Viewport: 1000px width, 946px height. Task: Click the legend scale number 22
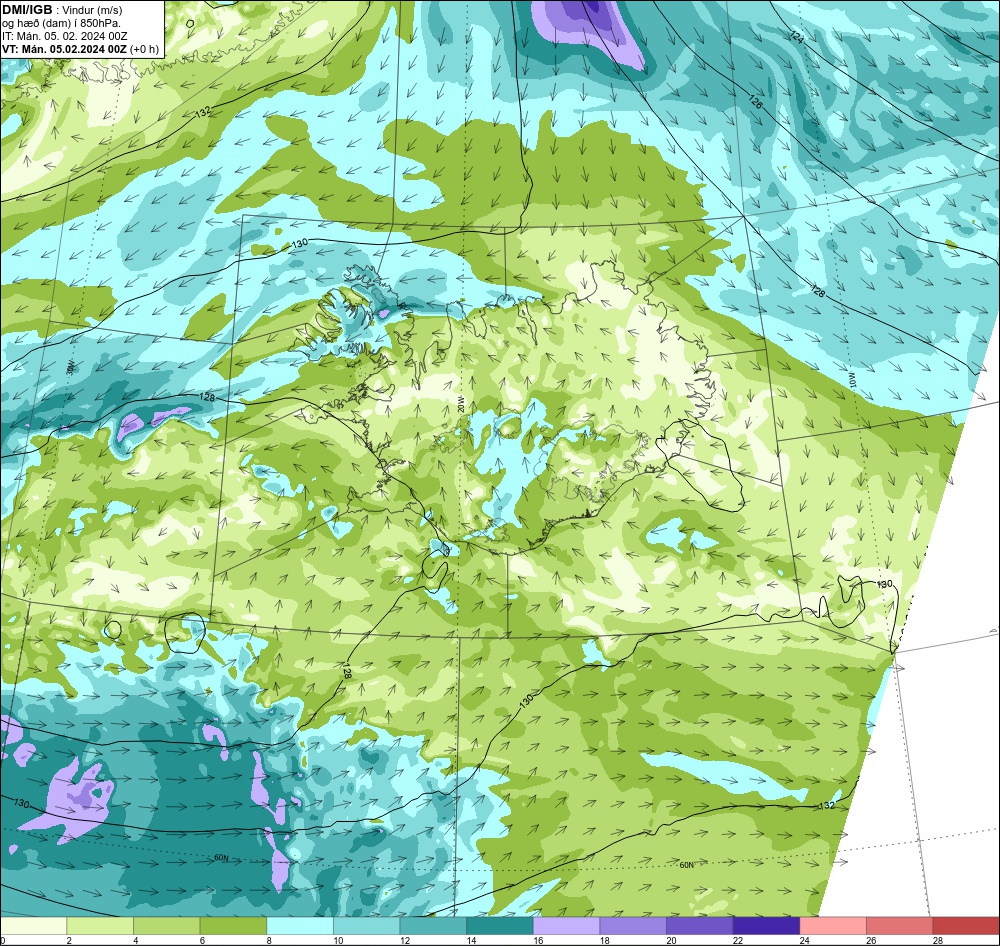738,940
